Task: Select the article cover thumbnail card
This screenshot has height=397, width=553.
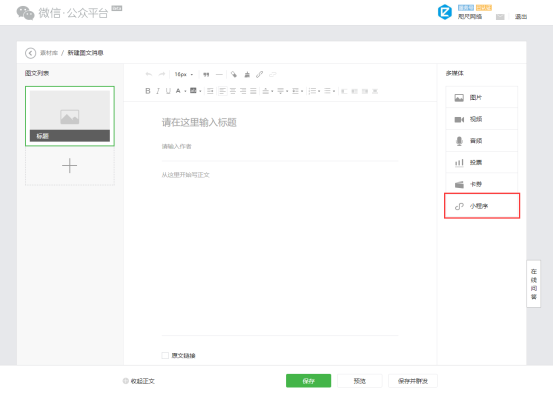Action: pos(70,116)
